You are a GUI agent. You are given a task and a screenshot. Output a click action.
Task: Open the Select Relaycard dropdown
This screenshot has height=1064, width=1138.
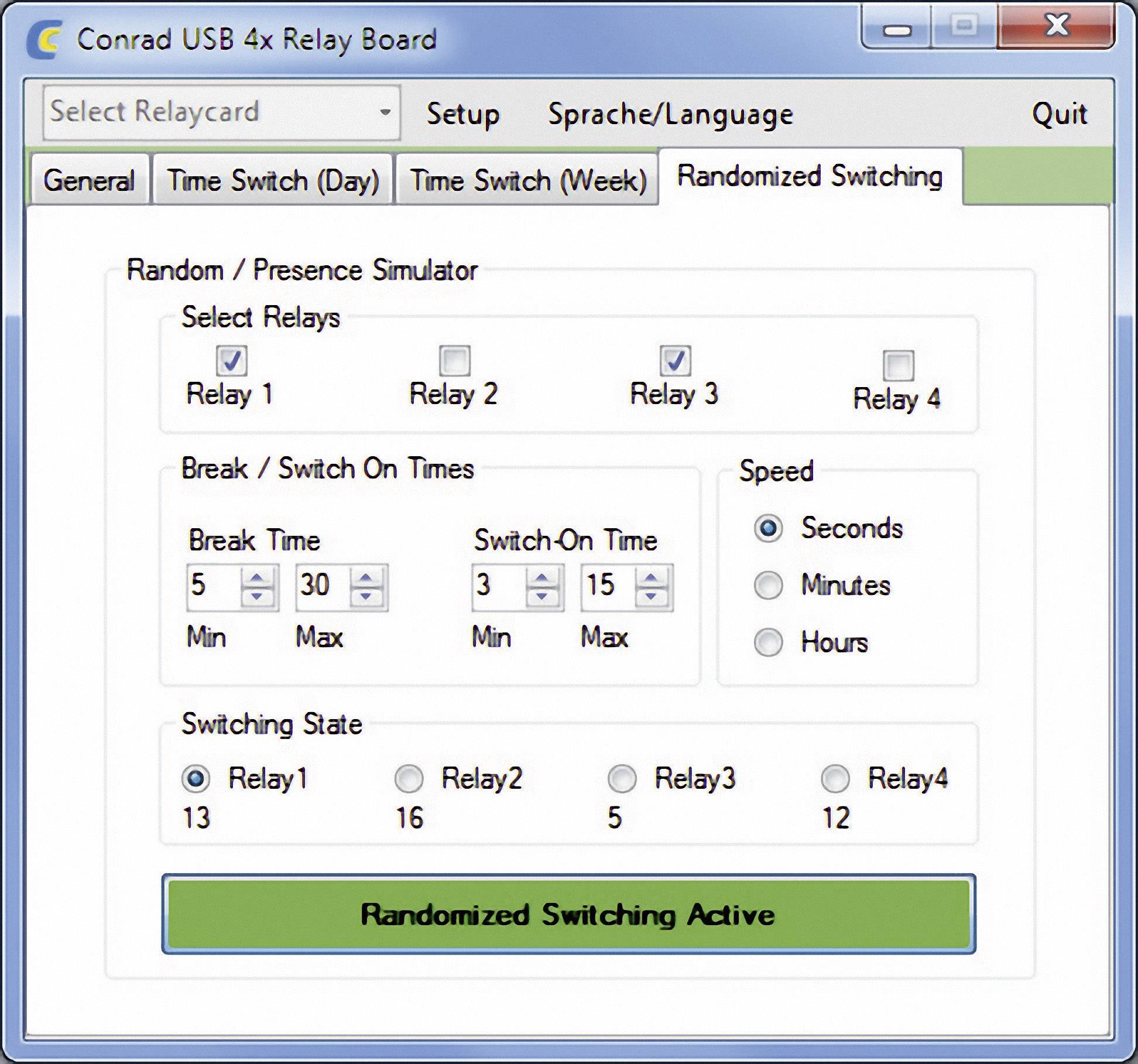[x=221, y=112]
